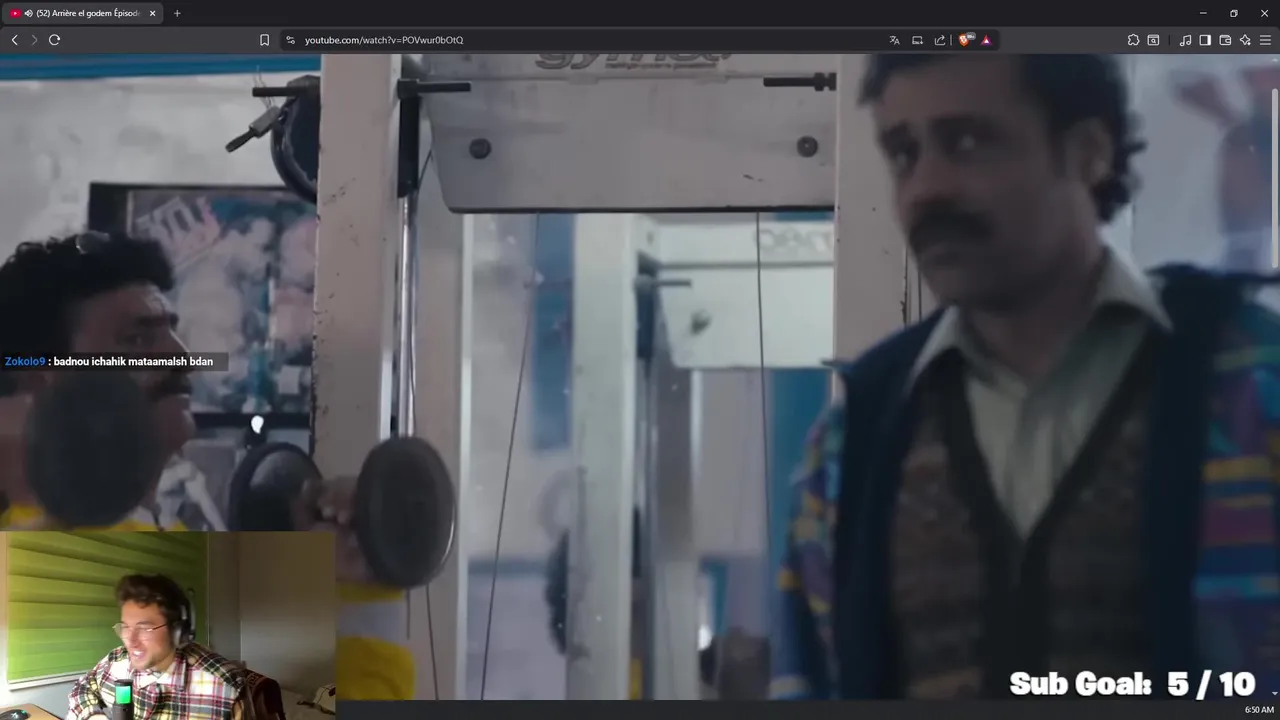Open Brave Rewards triangle icon

(986, 40)
